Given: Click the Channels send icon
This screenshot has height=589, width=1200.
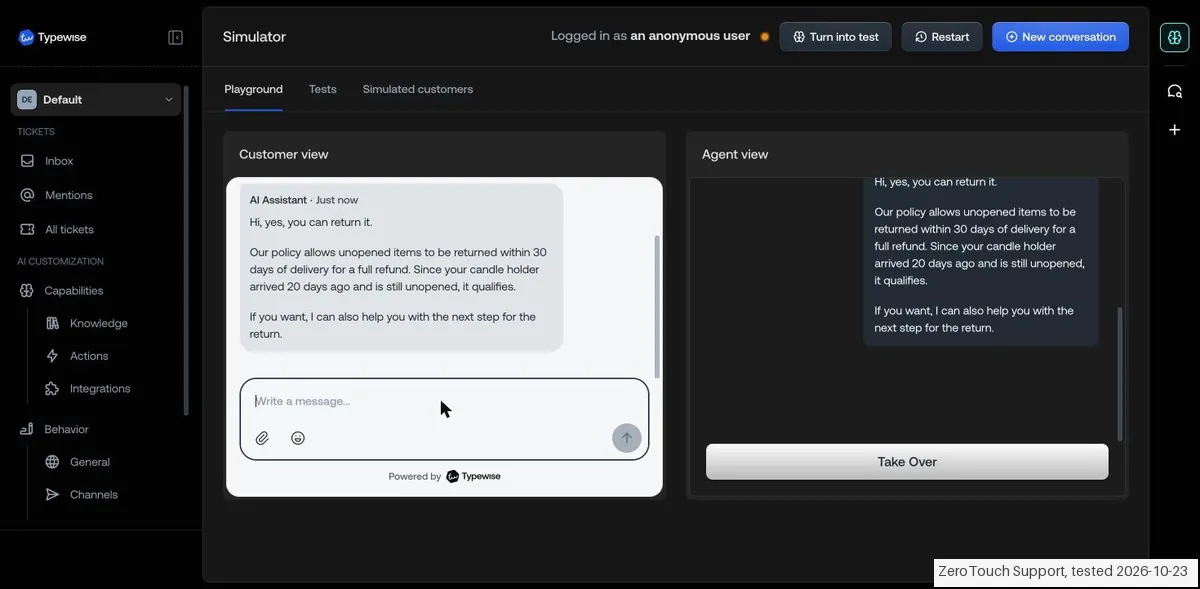Looking at the screenshot, I should pyautogui.click(x=53, y=495).
